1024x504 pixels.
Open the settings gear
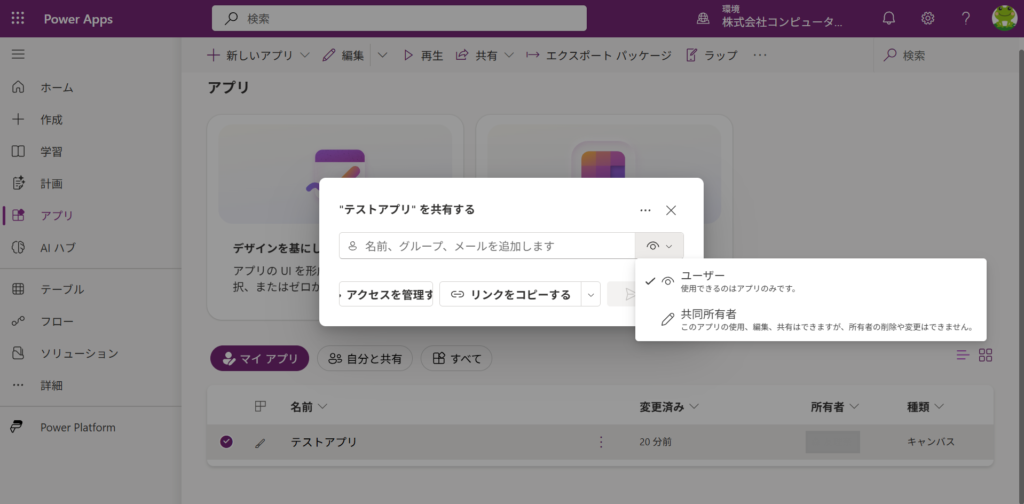tap(927, 19)
